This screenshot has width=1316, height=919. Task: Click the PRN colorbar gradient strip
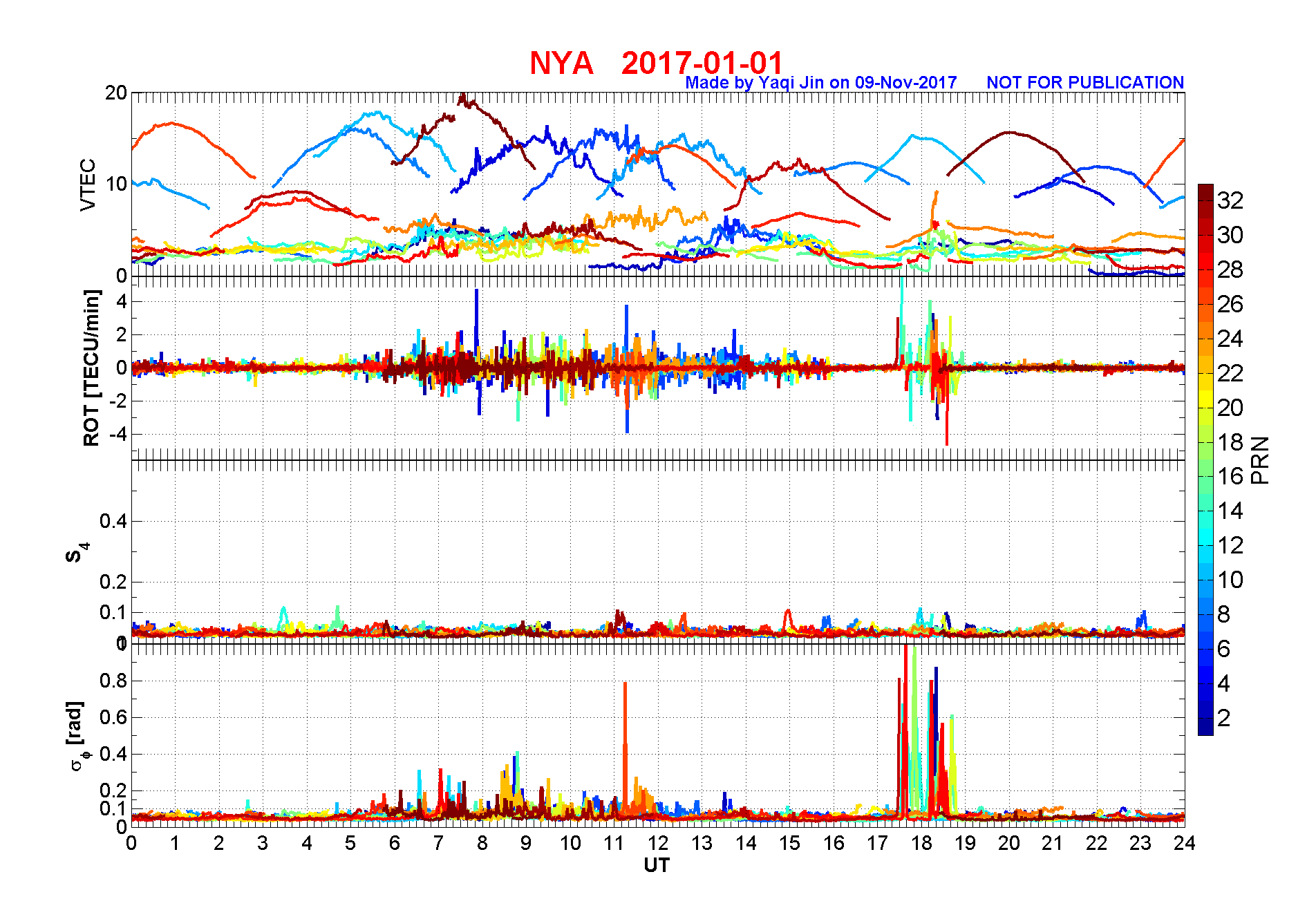1205,459
